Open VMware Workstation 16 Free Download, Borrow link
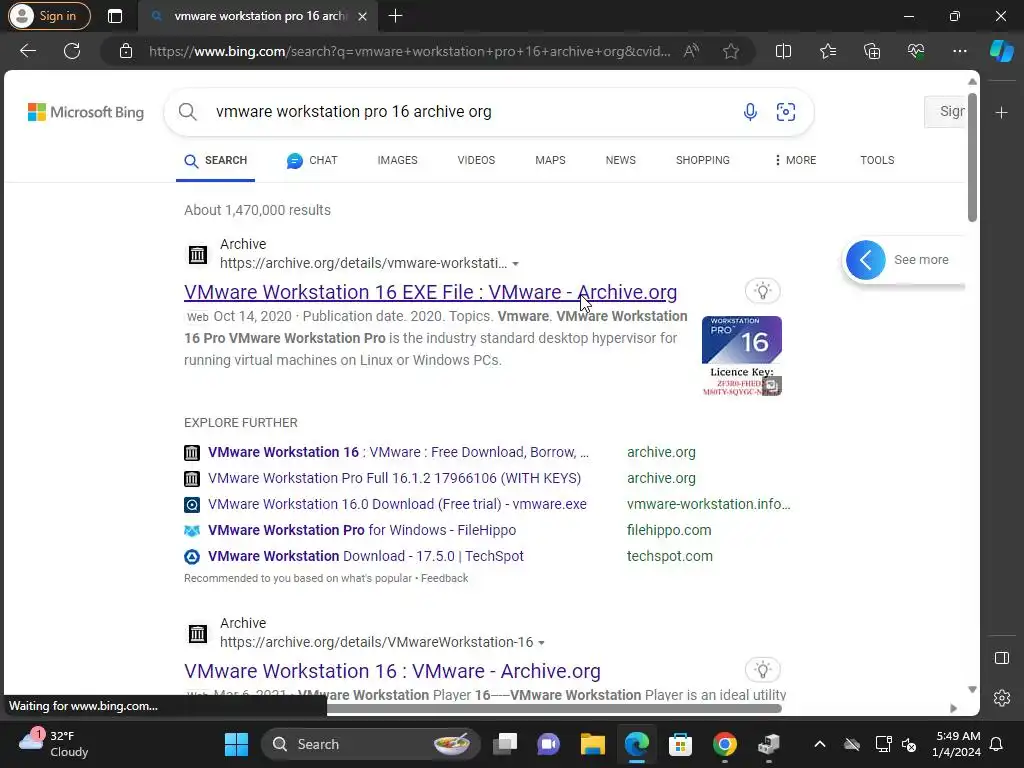Screen dimensions: 1024x768 [398, 452]
